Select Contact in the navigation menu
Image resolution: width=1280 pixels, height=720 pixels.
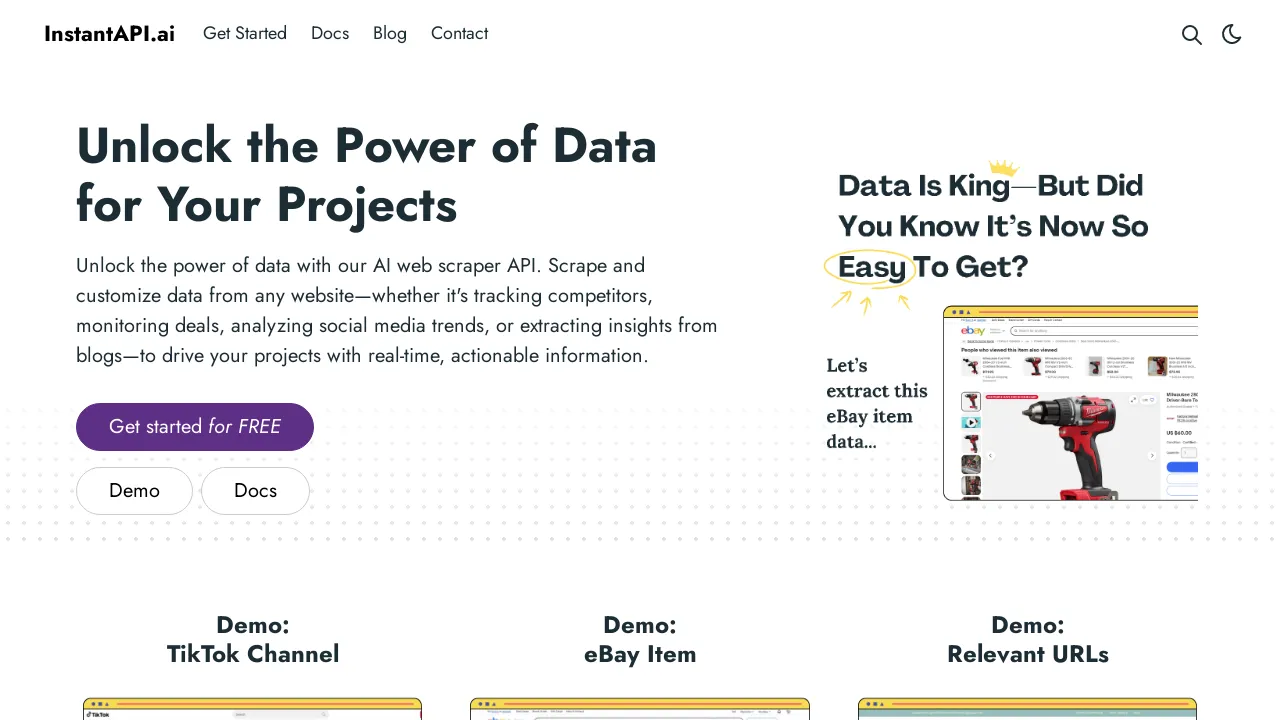tap(459, 33)
